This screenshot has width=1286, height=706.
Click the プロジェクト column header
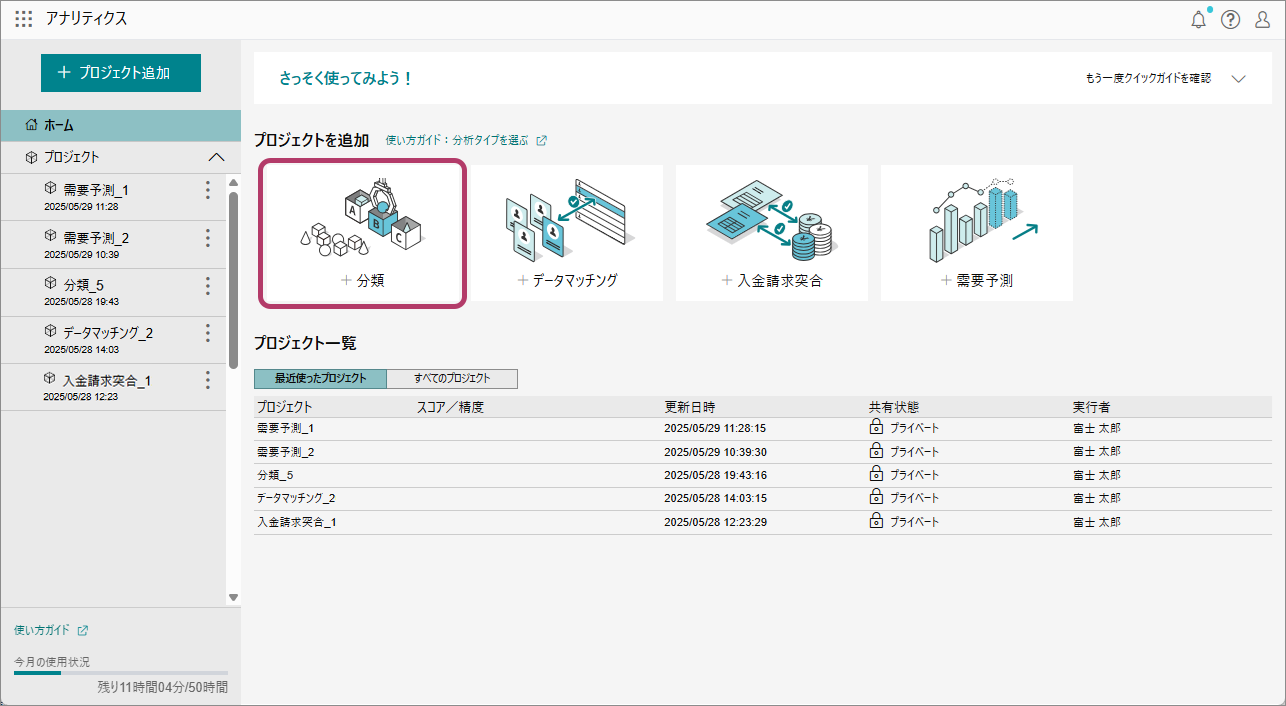(285, 408)
